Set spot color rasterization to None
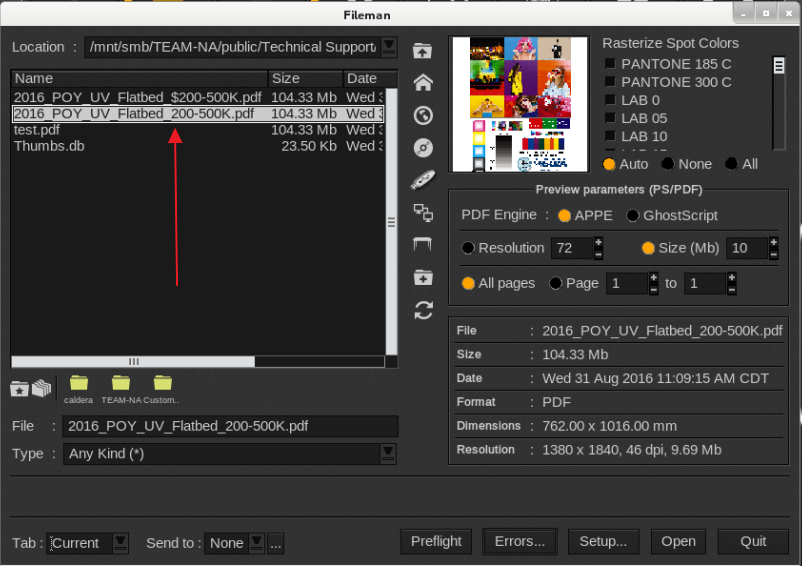The width and height of the screenshot is (802, 566). point(667,164)
